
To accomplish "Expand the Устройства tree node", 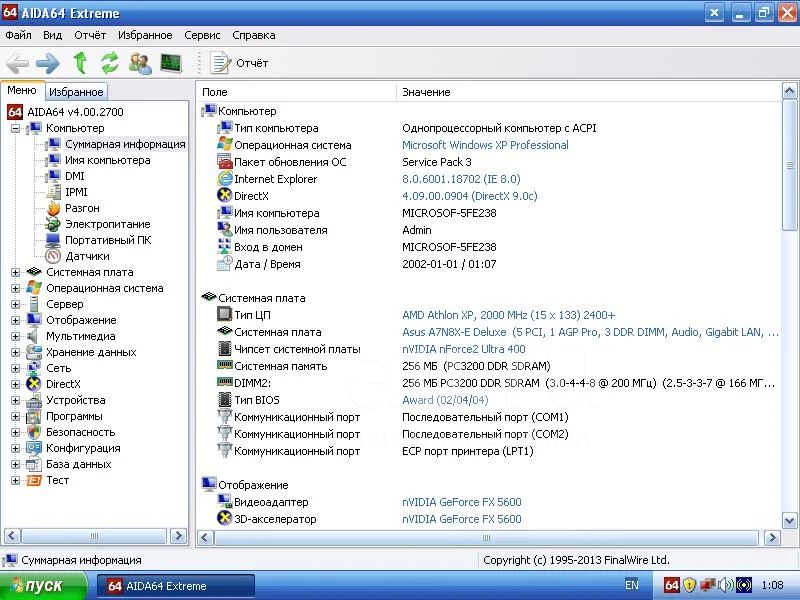I will click(x=16, y=401).
